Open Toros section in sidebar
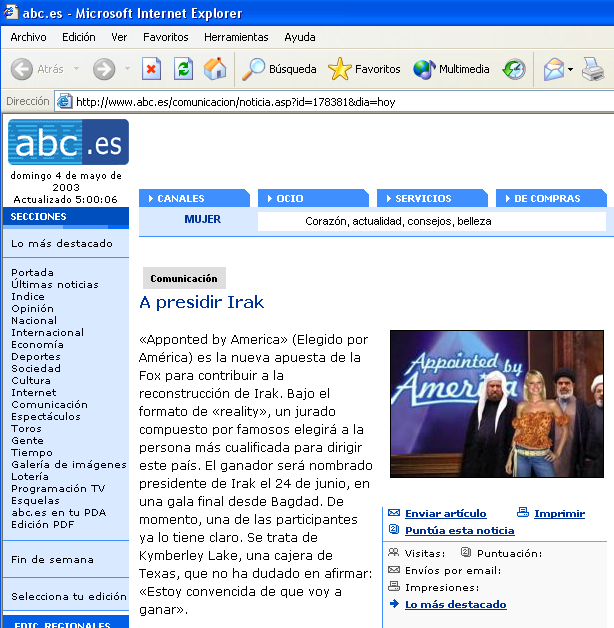The image size is (614, 628). coord(26,429)
